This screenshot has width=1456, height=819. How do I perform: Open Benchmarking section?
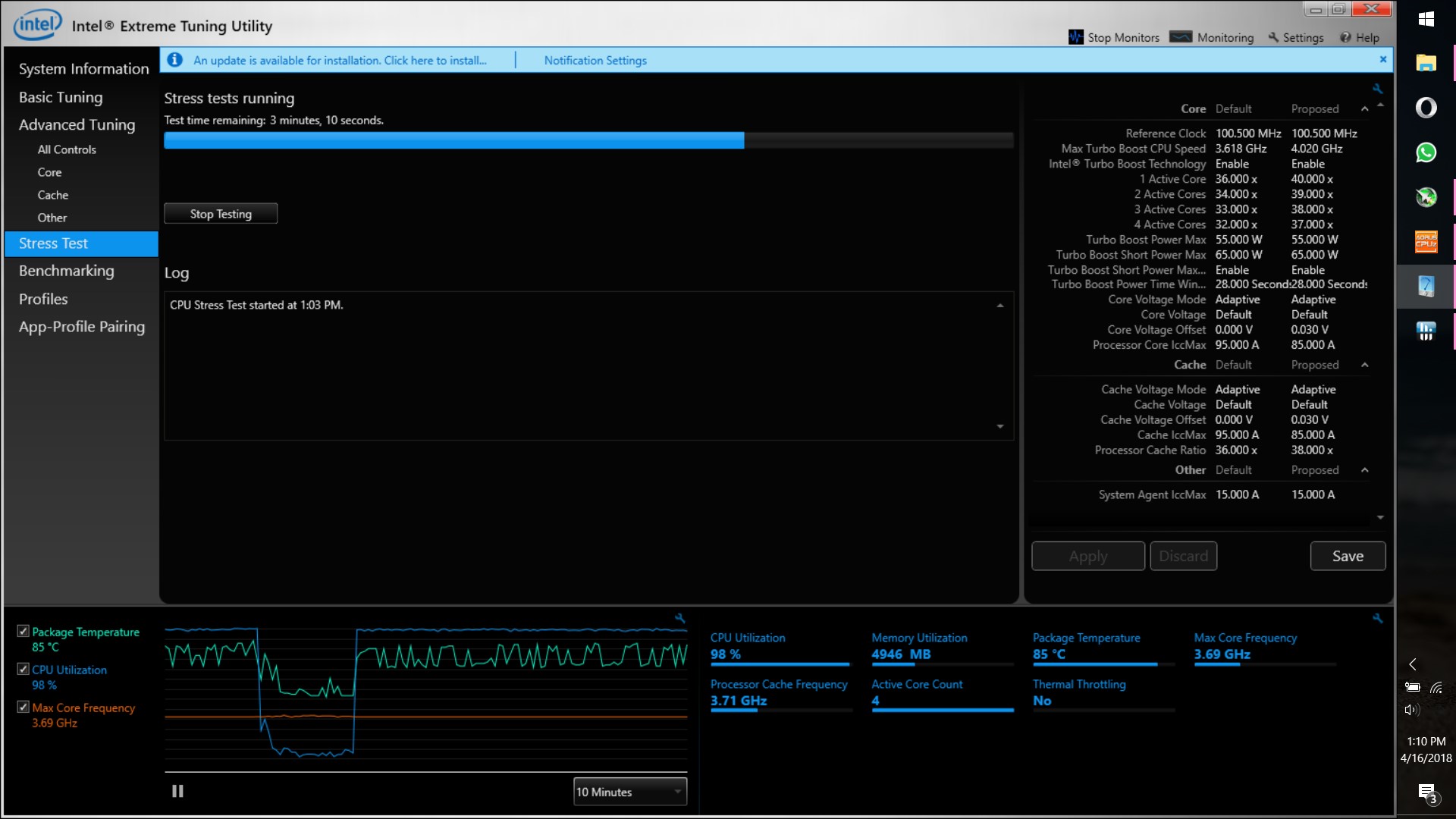(x=66, y=271)
